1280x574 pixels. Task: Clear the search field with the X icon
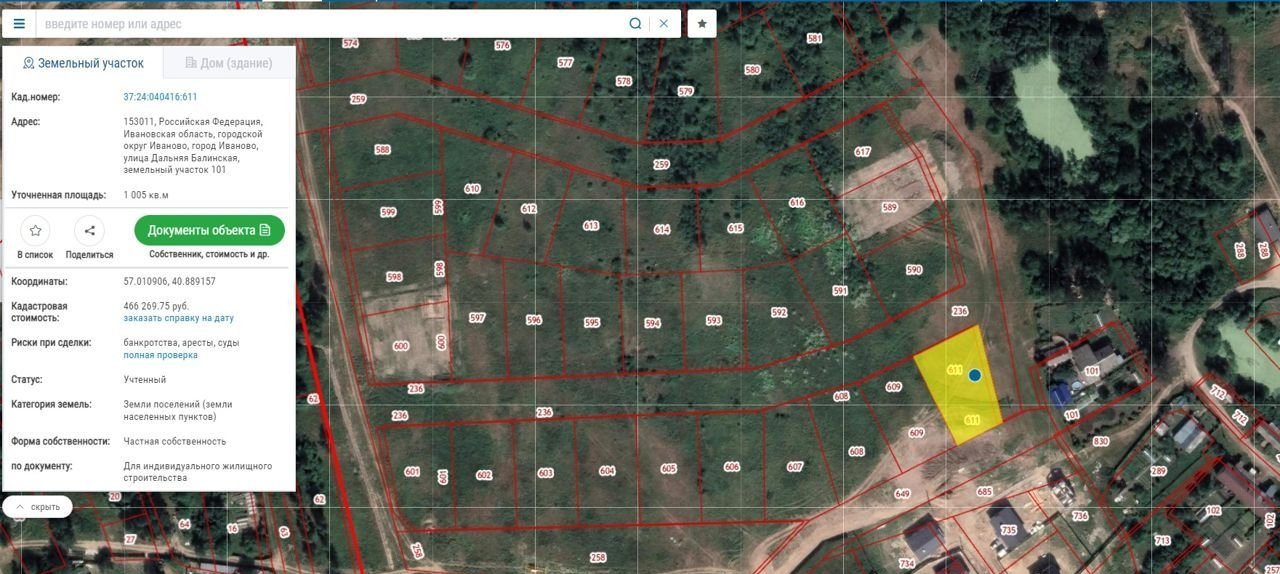(664, 24)
